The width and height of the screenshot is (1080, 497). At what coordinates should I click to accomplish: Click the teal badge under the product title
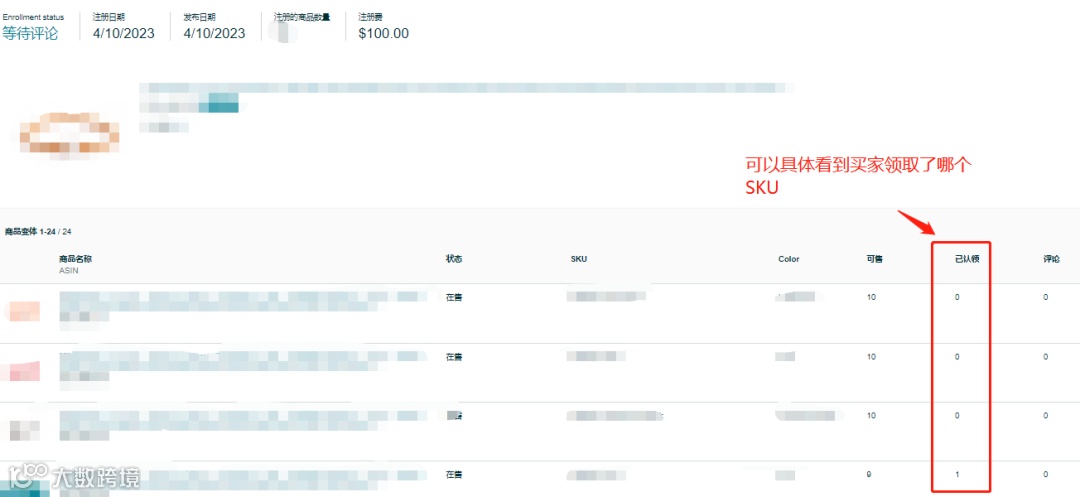point(218,102)
